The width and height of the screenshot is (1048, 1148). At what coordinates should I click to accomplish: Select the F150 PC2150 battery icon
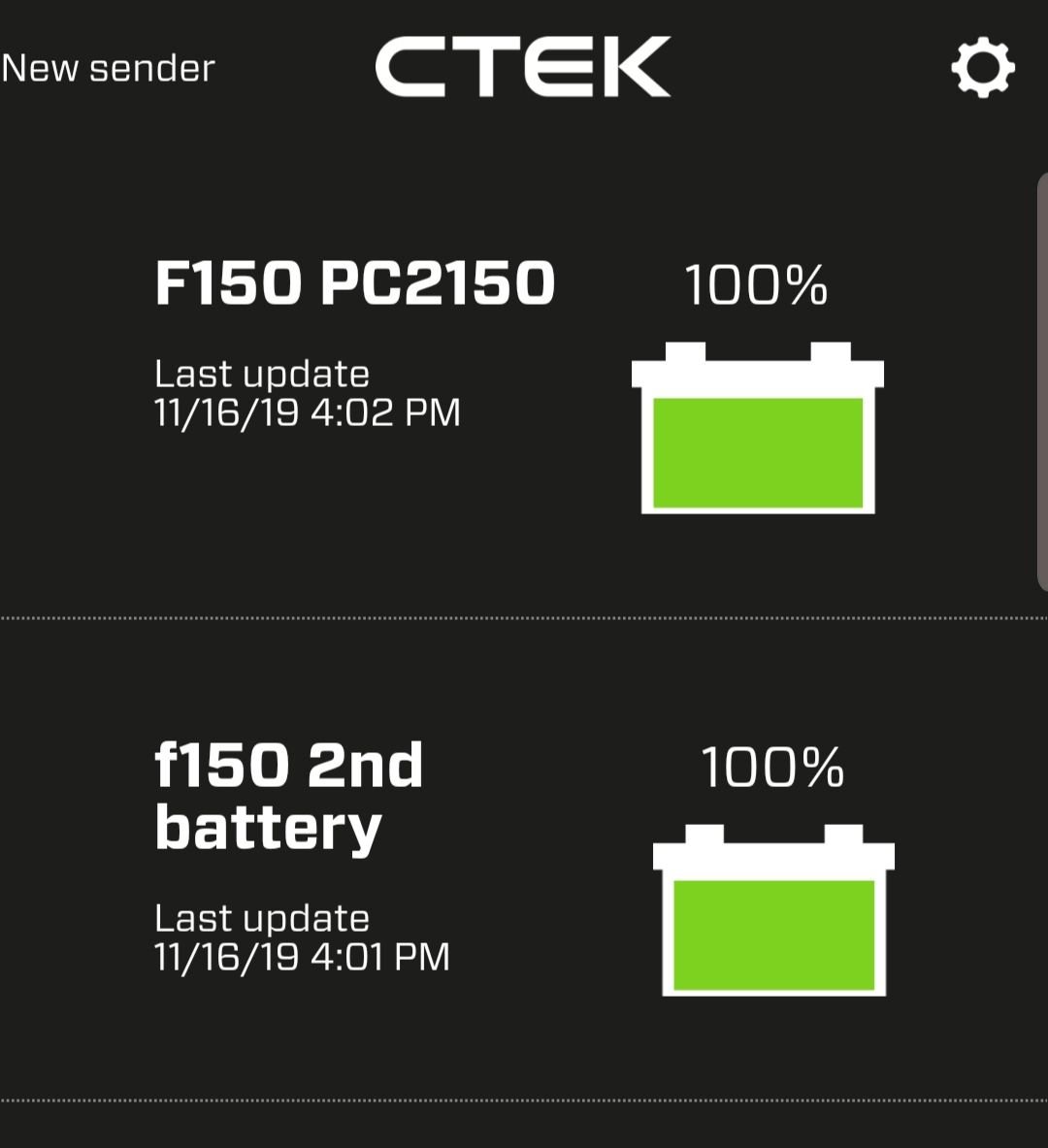pyautogui.click(x=760, y=427)
